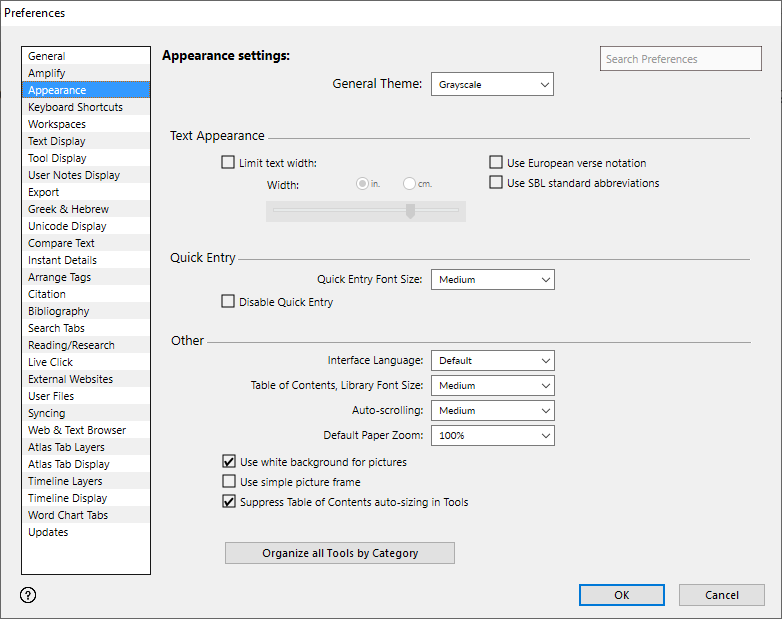Select Keyboard Shortcuts in the sidebar
Viewport: 782px width, 619px height.
76,107
